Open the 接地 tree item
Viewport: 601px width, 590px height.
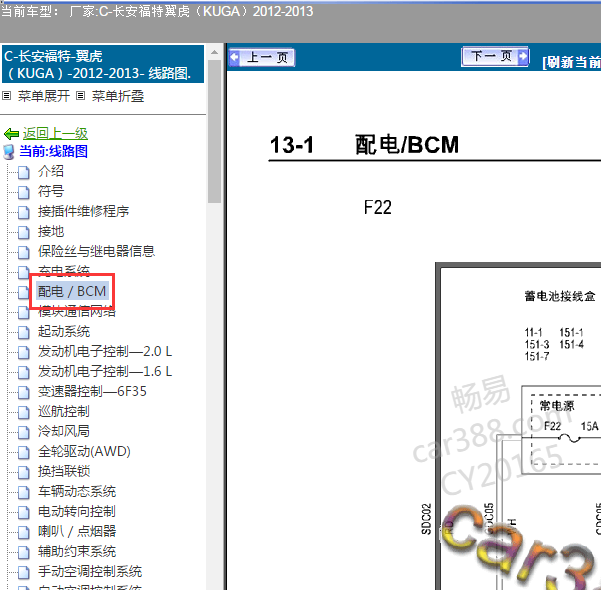(51, 231)
